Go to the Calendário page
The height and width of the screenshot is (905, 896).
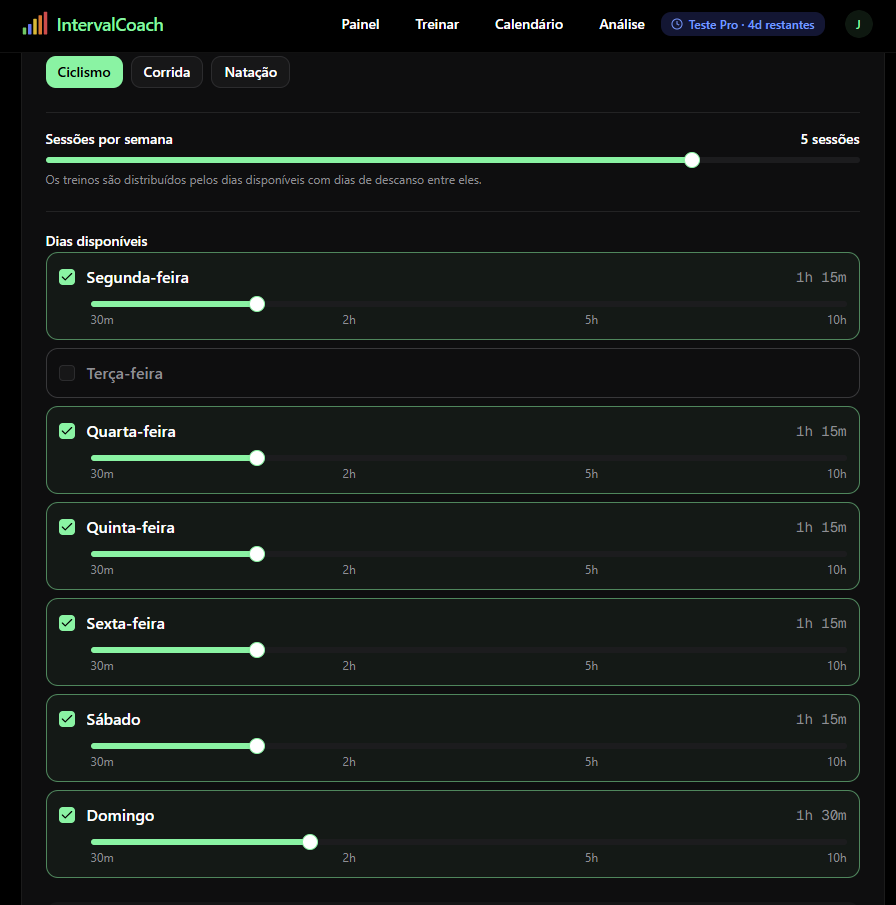pyautogui.click(x=529, y=24)
